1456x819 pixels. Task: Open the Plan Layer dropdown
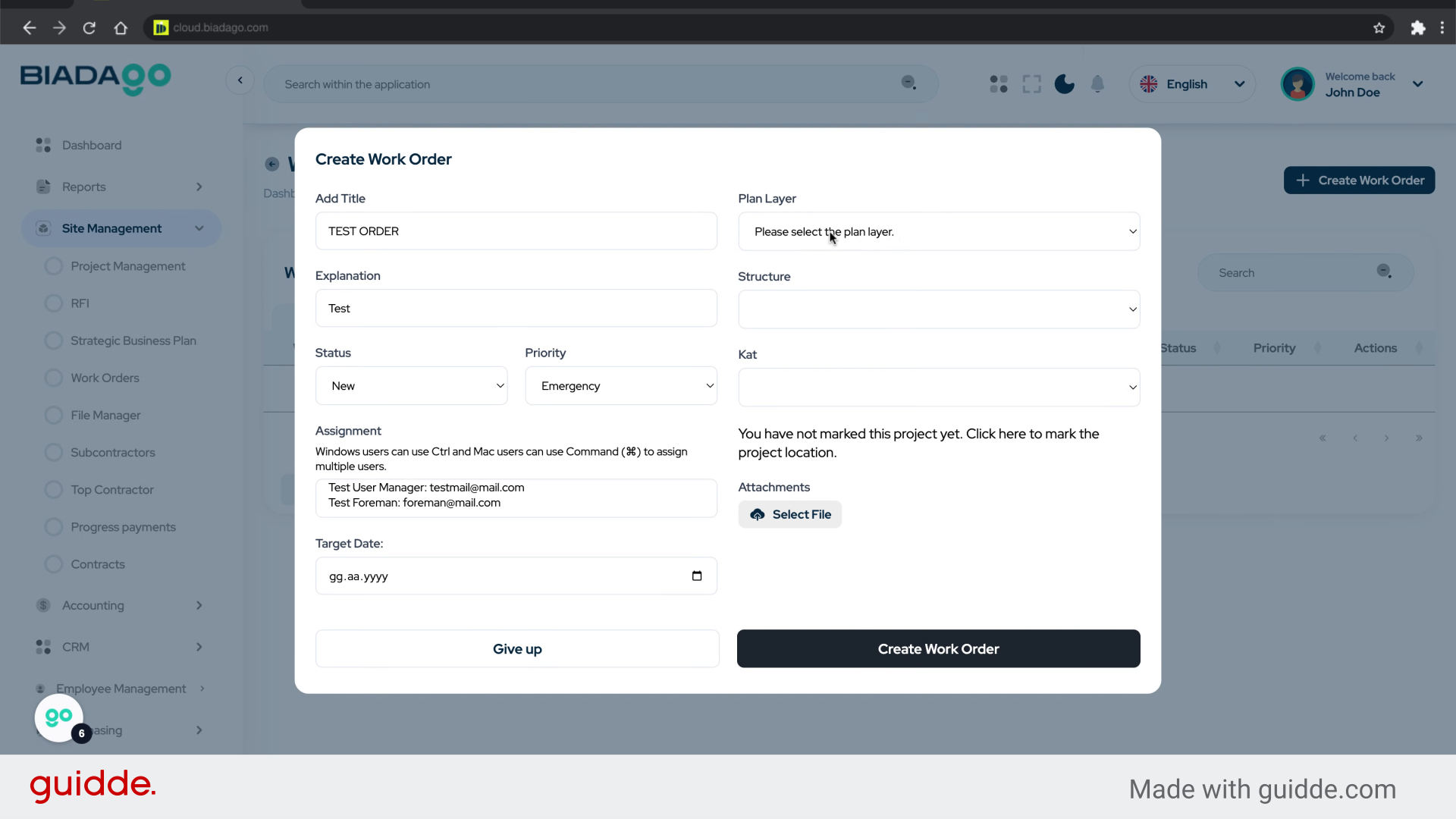point(939,231)
